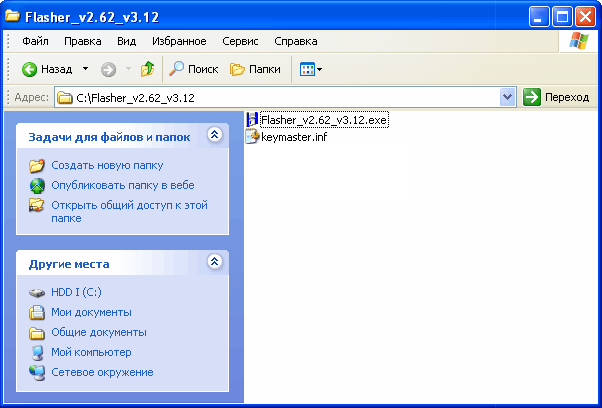Click Опубликовать папку в вебе link
This screenshot has width=602, height=408.
tap(122, 185)
